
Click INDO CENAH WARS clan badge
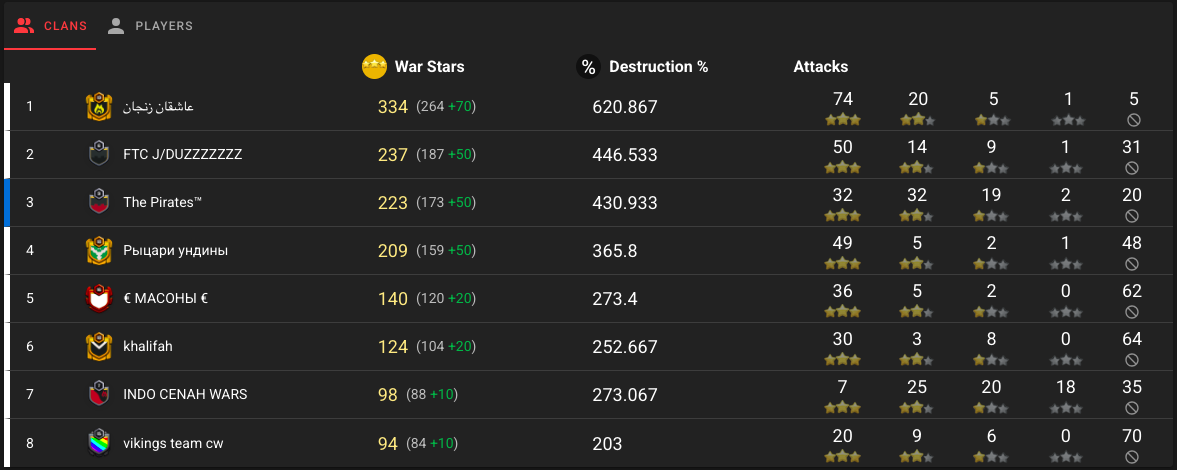(x=98, y=394)
